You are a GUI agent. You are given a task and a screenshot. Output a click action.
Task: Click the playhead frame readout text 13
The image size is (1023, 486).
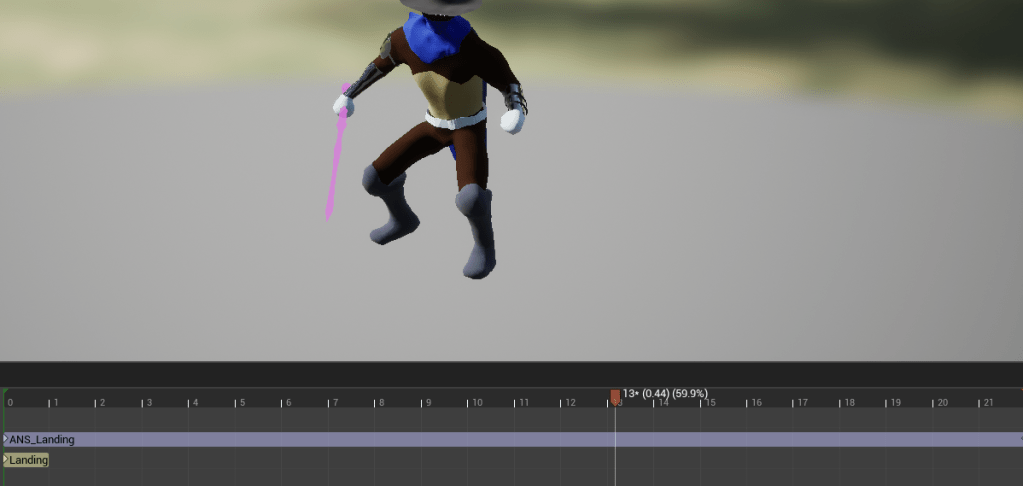tap(629, 393)
